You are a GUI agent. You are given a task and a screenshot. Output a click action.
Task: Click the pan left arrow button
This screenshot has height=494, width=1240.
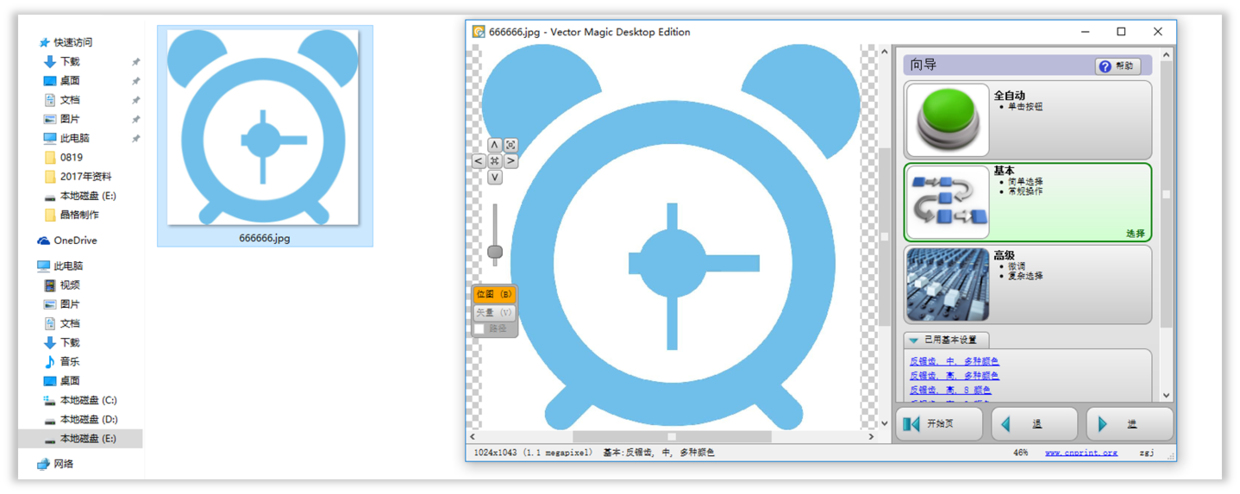click(x=478, y=161)
